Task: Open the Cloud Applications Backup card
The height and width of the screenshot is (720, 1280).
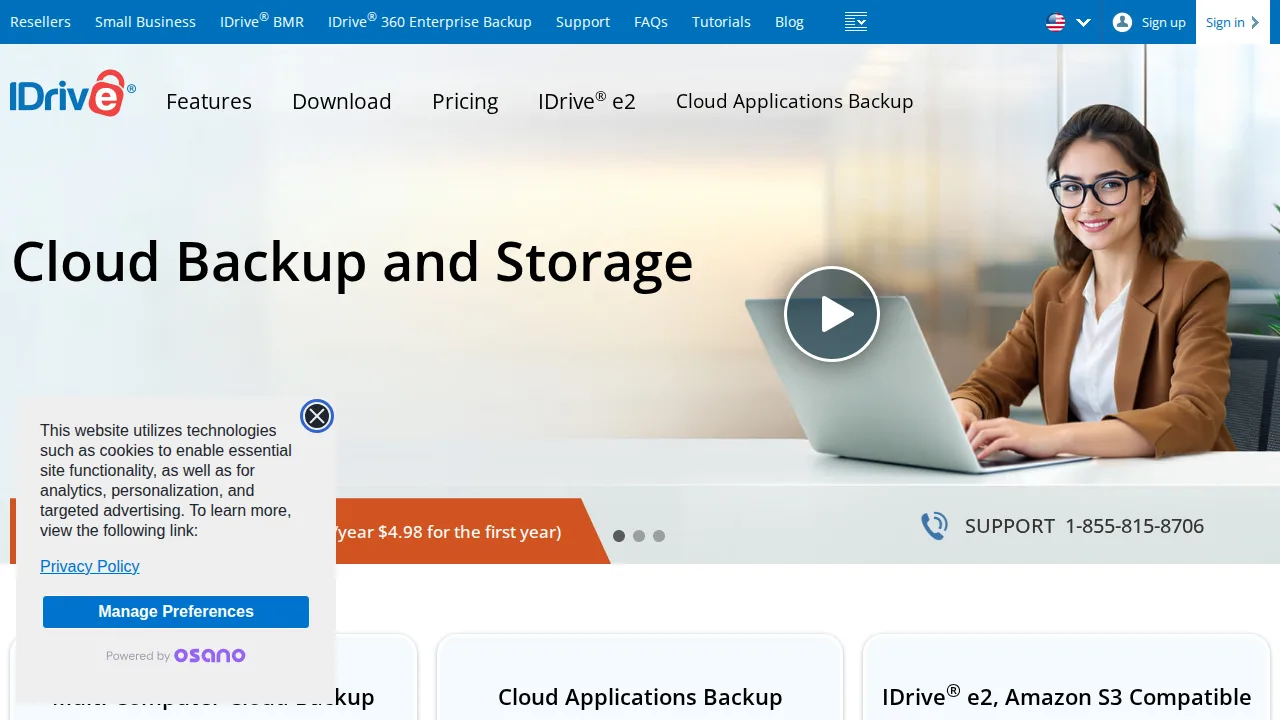Action: pyautogui.click(x=640, y=677)
